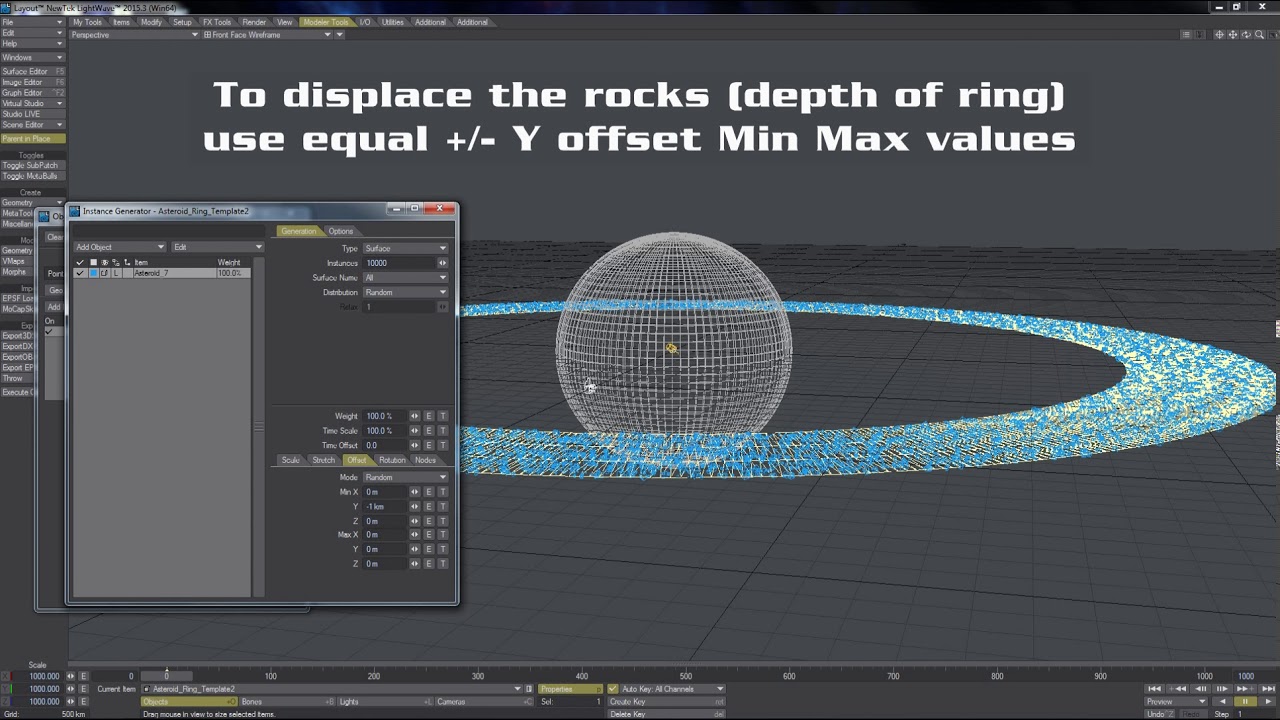Click the envelope E button for Min X
This screenshot has height=720, width=1280.
(x=429, y=492)
